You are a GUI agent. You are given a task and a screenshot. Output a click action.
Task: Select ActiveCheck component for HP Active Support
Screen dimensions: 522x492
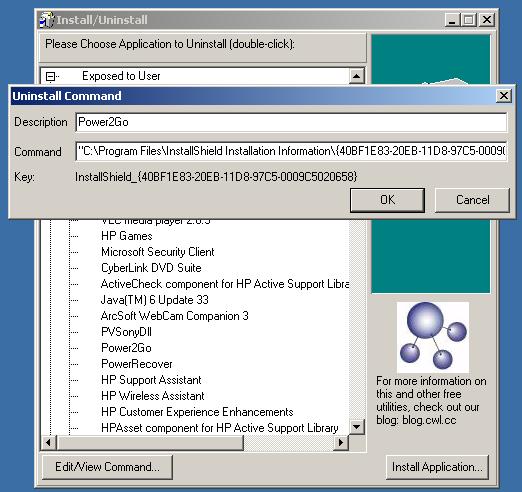(x=225, y=284)
